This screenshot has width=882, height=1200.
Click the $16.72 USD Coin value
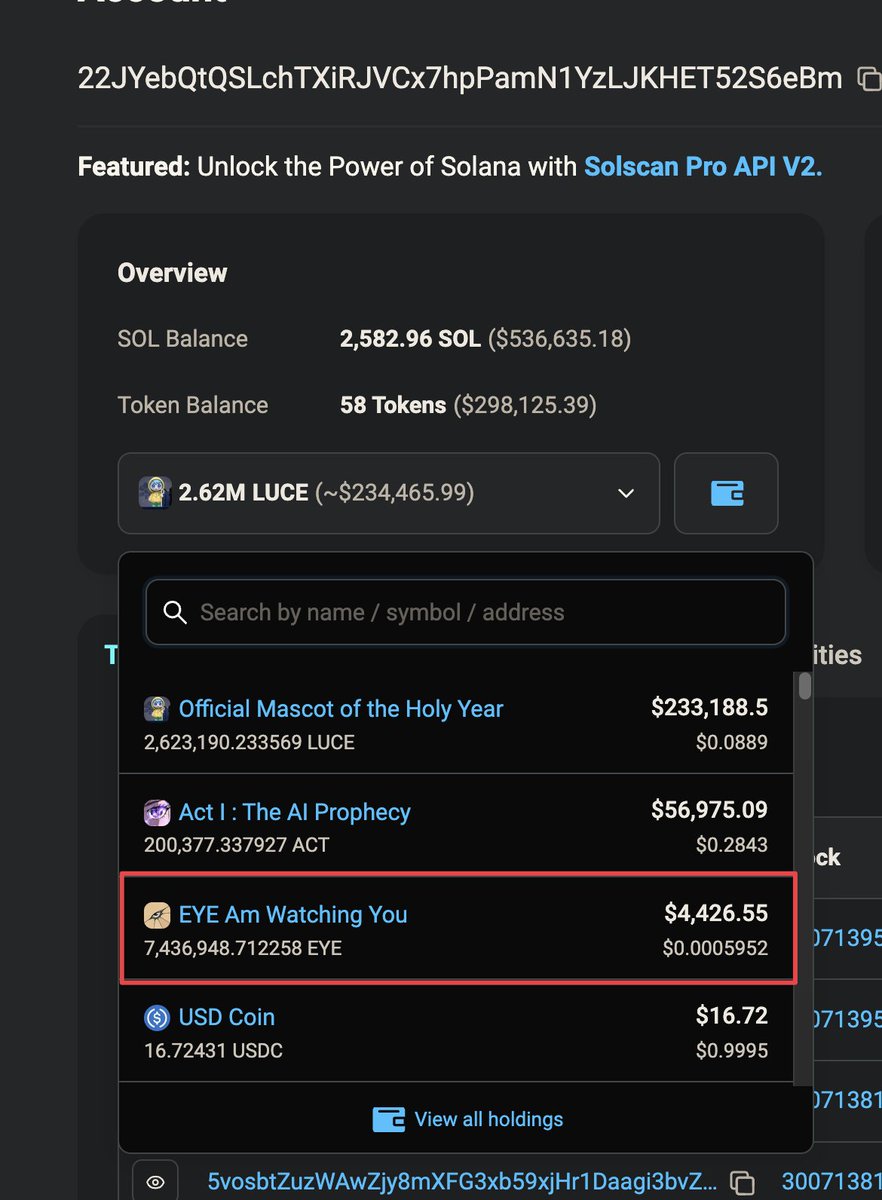(x=732, y=1016)
